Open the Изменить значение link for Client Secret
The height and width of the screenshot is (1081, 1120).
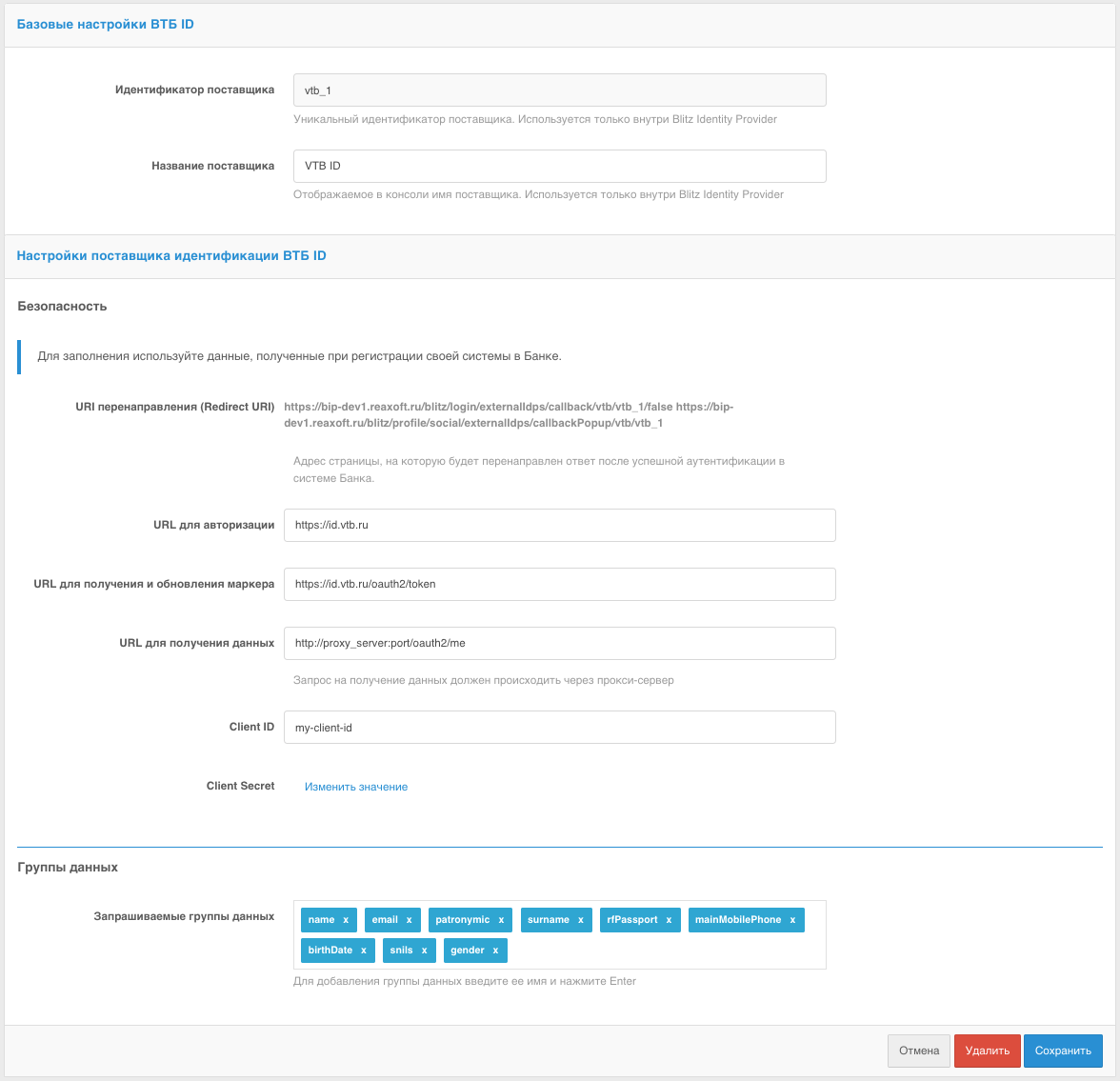[356, 787]
